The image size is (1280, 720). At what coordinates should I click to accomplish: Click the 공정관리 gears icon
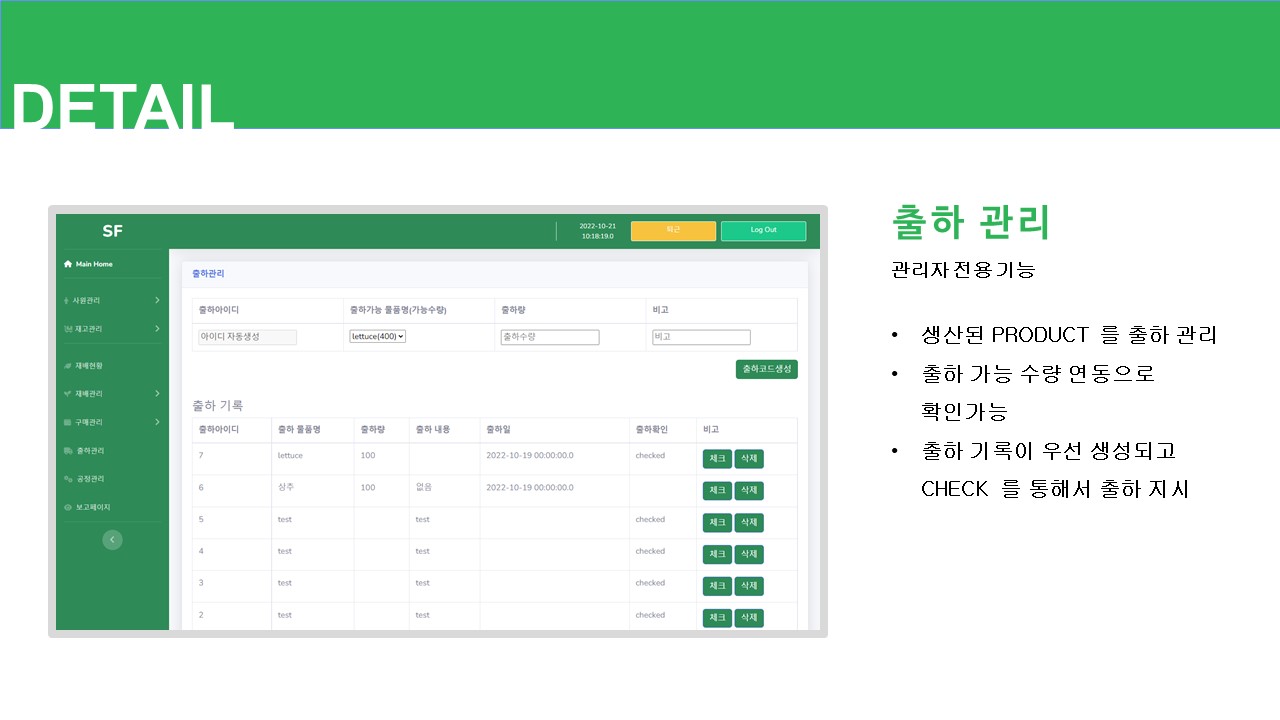point(67,479)
